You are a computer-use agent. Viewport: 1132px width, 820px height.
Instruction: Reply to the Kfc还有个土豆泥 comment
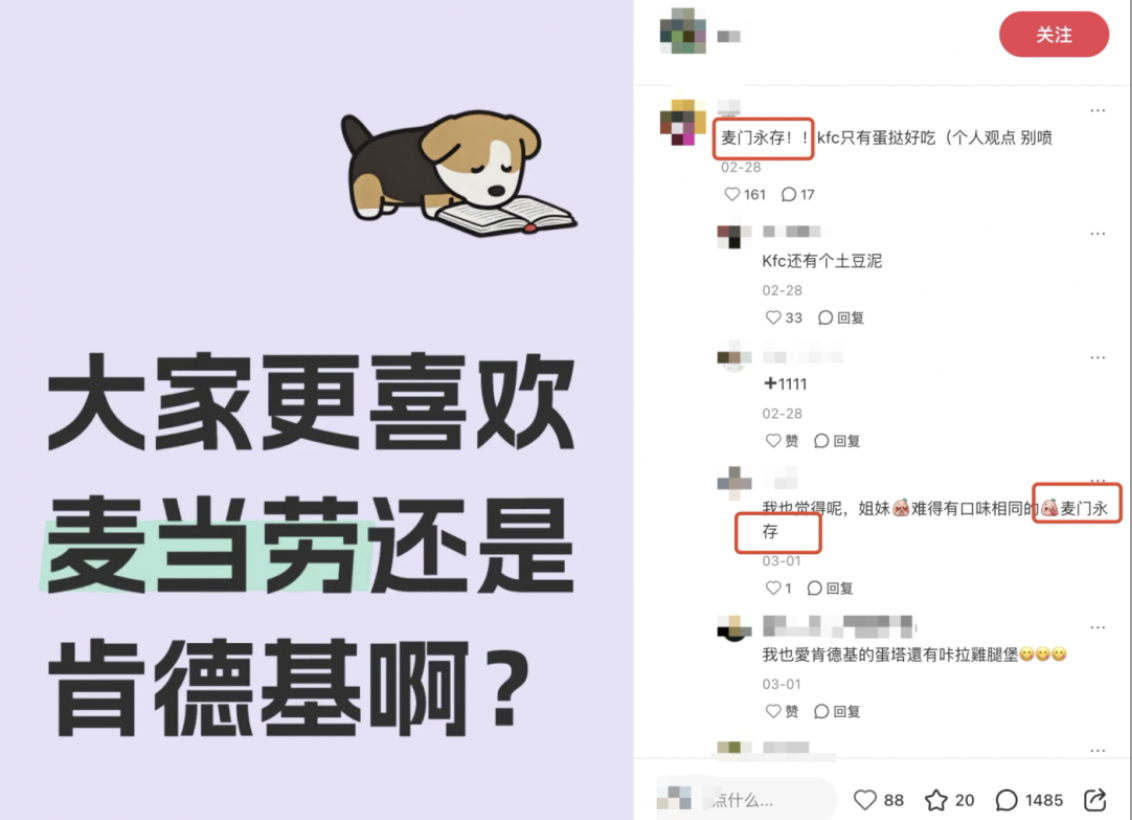[x=841, y=318]
